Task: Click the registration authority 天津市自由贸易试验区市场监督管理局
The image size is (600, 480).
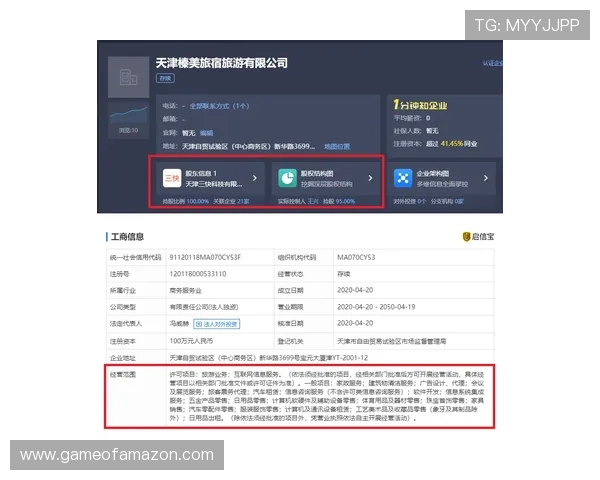Action: (391, 341)
